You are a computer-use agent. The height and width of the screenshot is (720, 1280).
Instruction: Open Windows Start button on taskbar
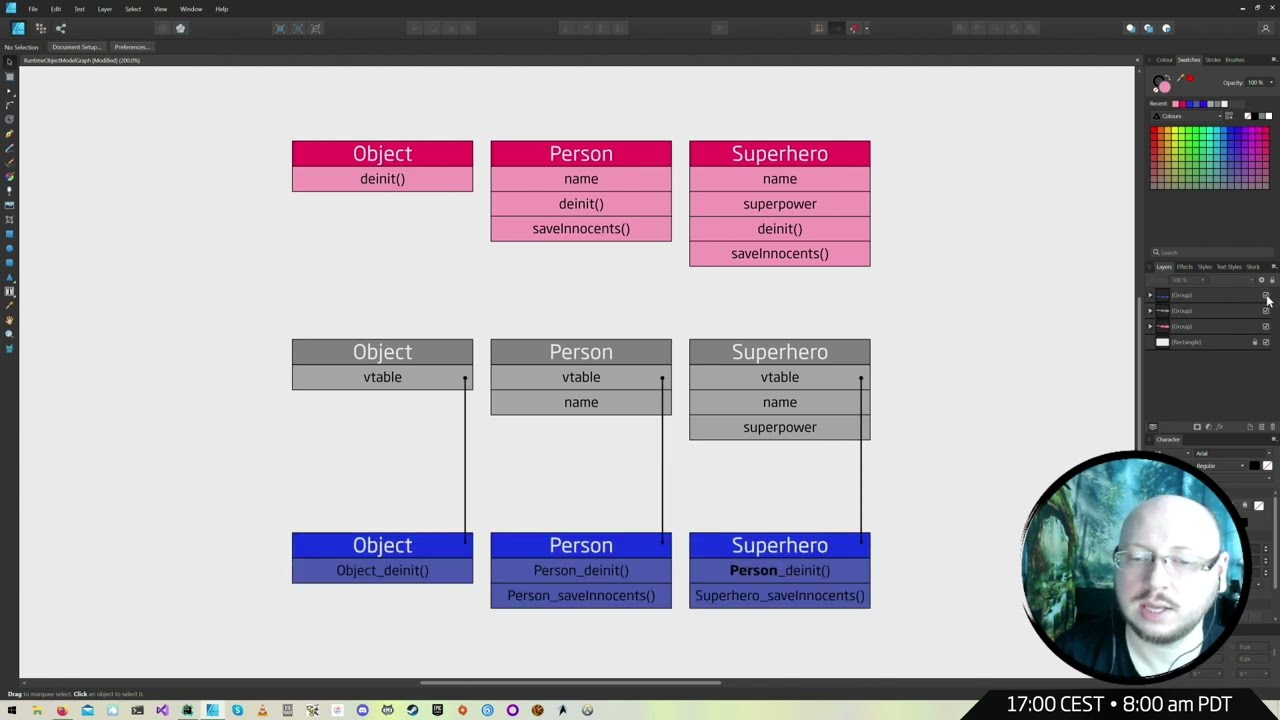[12, 710]
